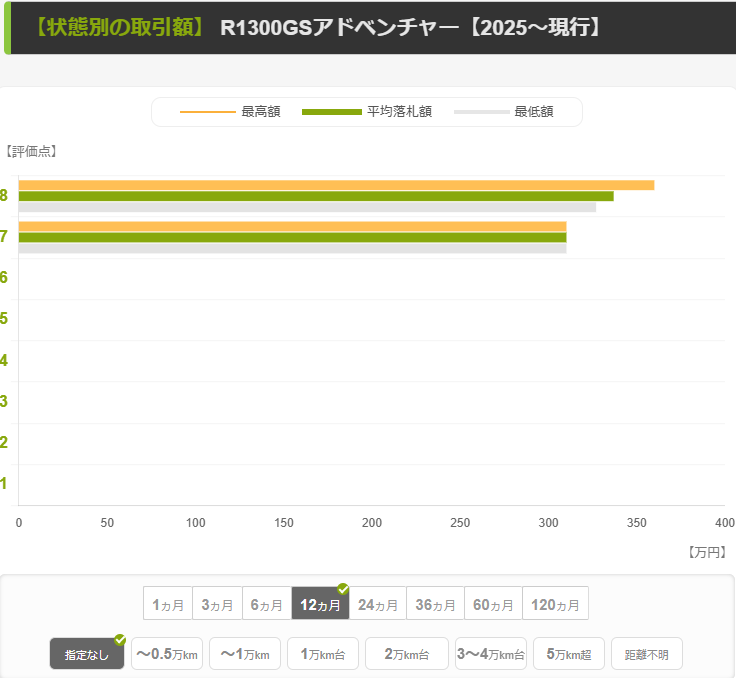Select the 36ヵ月 period button
This screenshot has width=736, height=678.
435,604
